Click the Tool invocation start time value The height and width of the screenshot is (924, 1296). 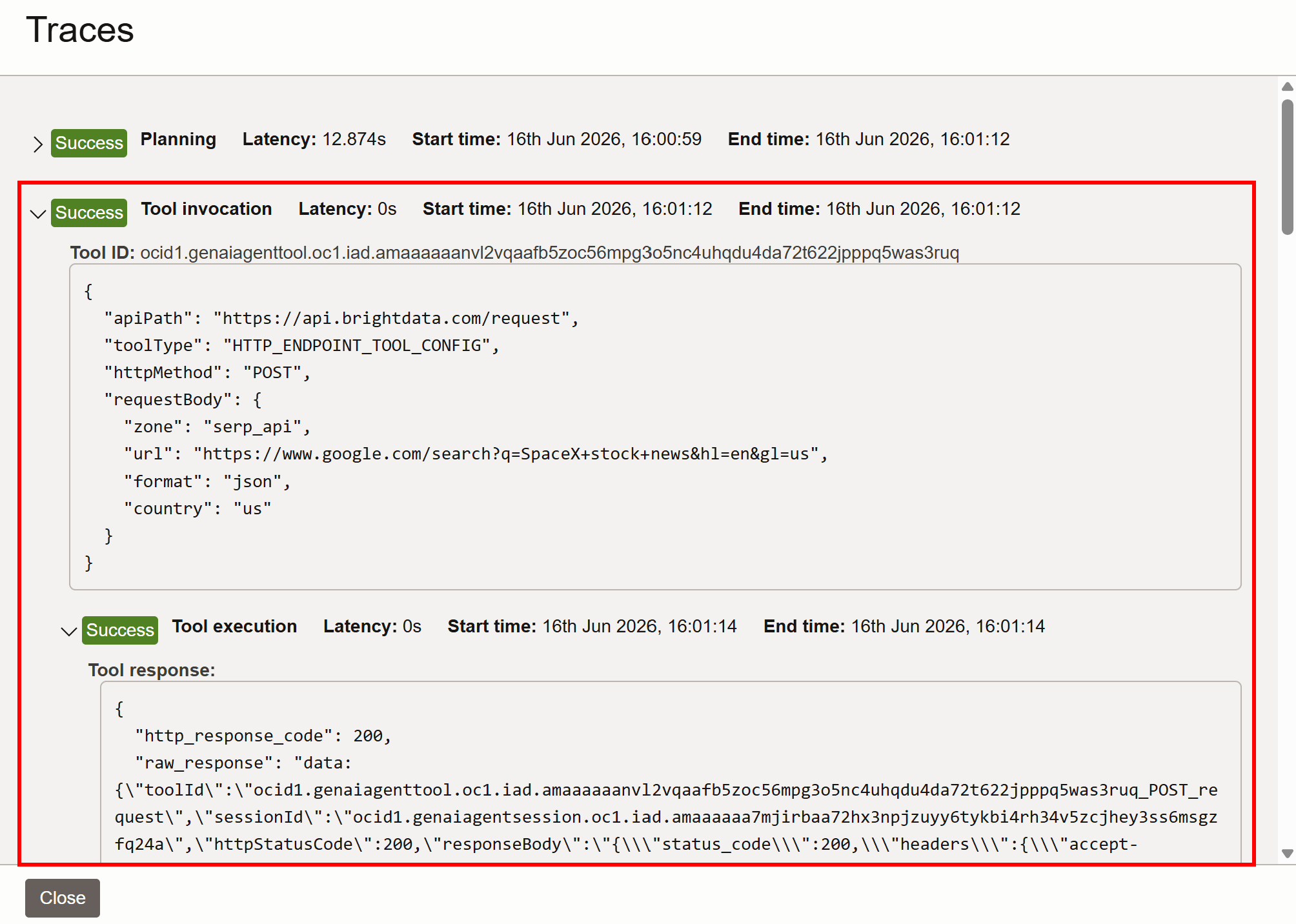click(x=615, y=209)
